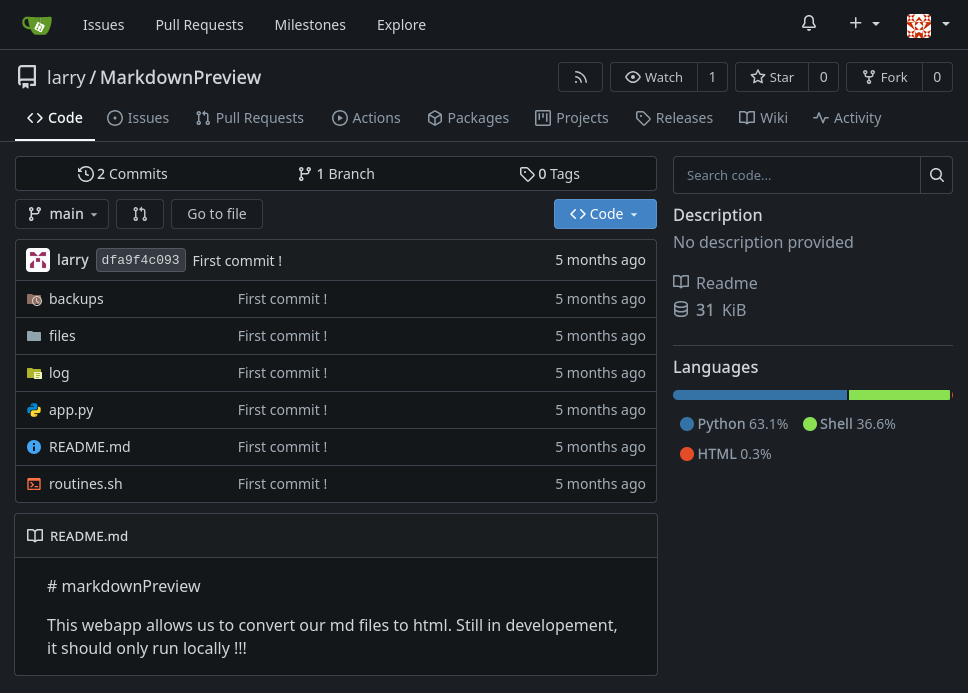Click larry's avatar in the commit row
968x693 pixels.
[38, 260]
